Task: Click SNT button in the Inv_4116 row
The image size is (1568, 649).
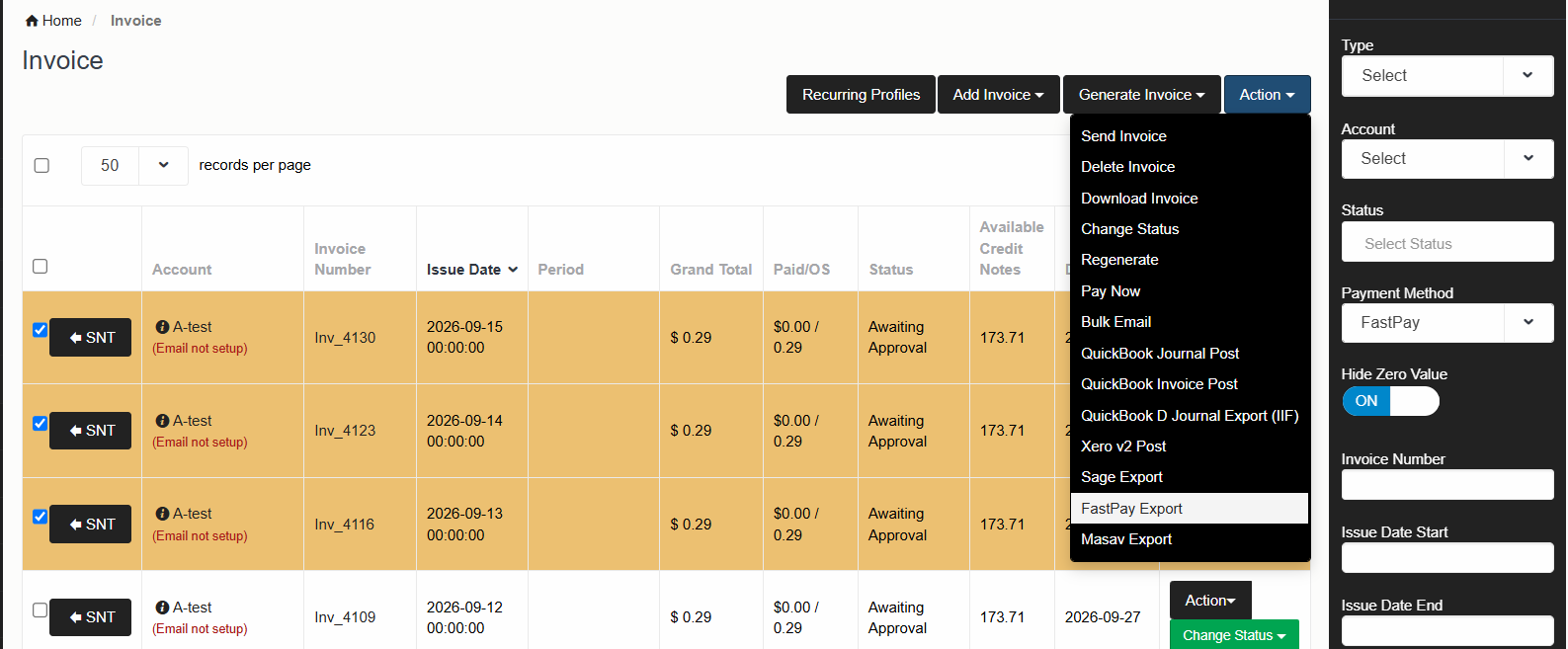Action: click(91, 525)
